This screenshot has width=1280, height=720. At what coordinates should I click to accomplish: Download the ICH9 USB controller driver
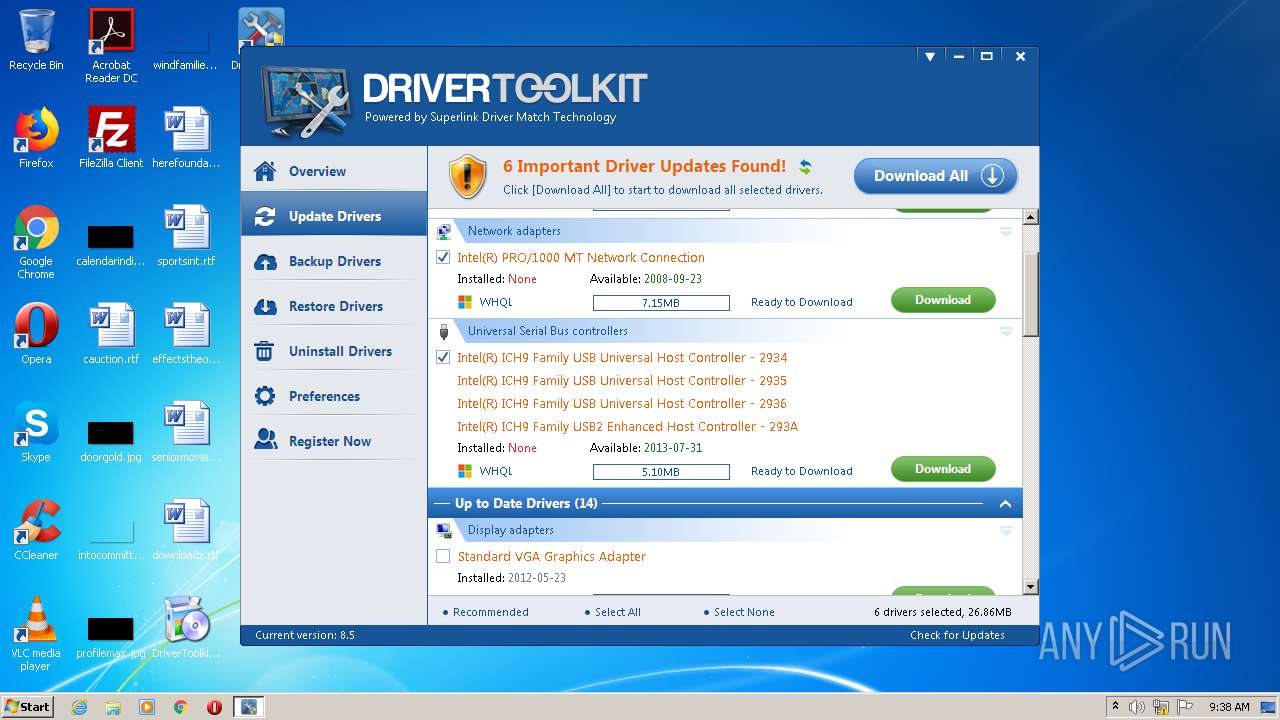tap(943, 469)
